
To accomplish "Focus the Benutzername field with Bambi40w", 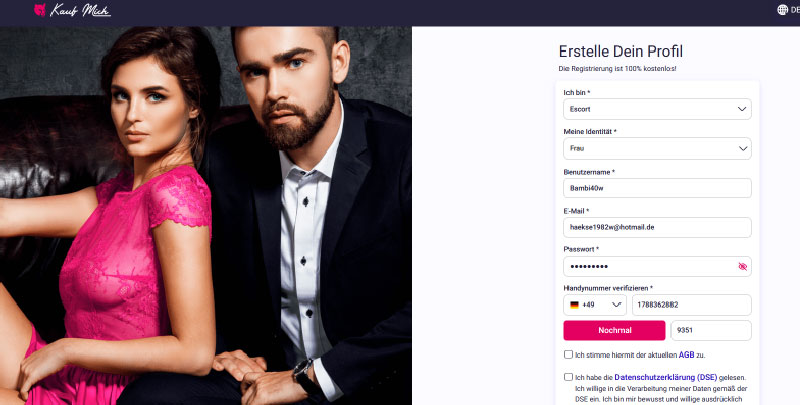I will [x=657, y=188].
